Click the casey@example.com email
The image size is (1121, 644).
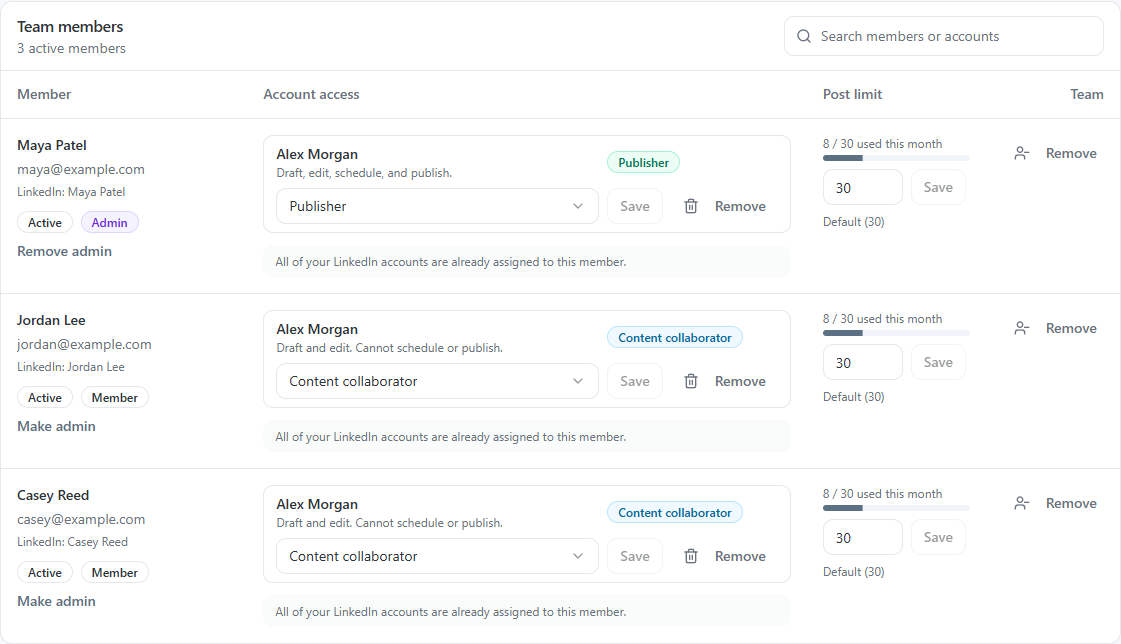click(x=81, y=520)
